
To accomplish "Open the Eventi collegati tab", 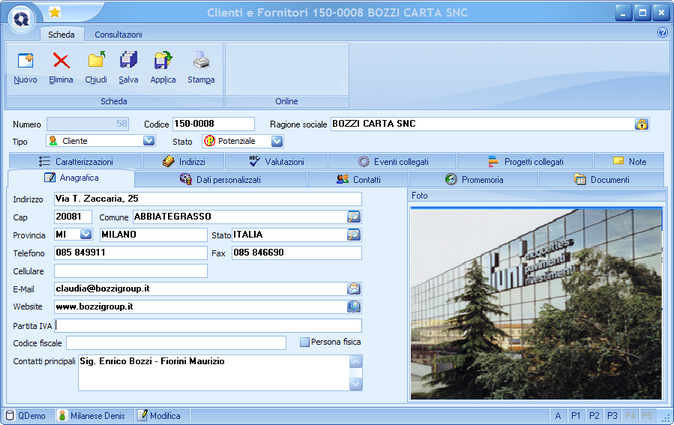I will [x=393, y=162].
